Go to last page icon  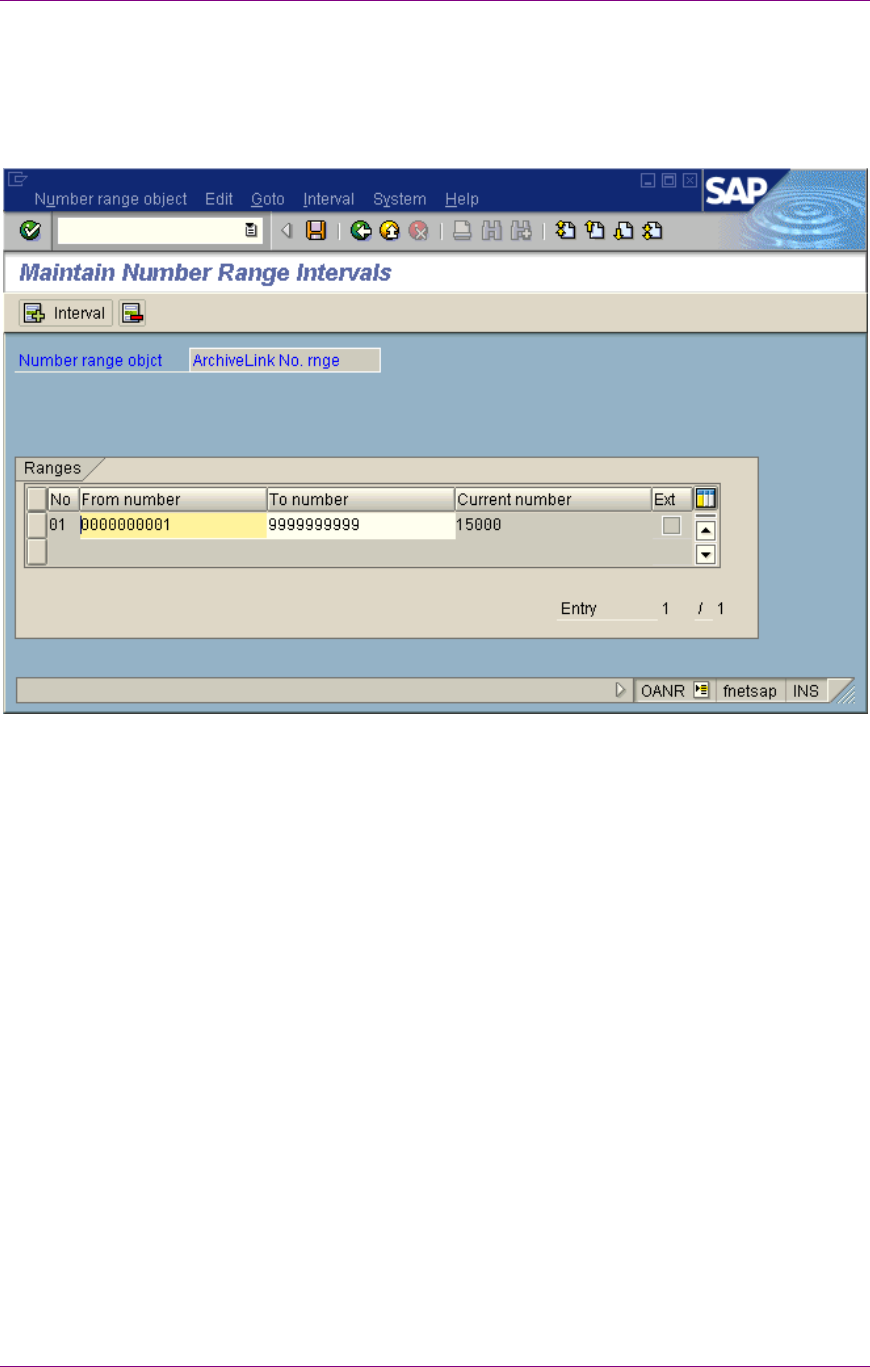click(x=653, y=231)
